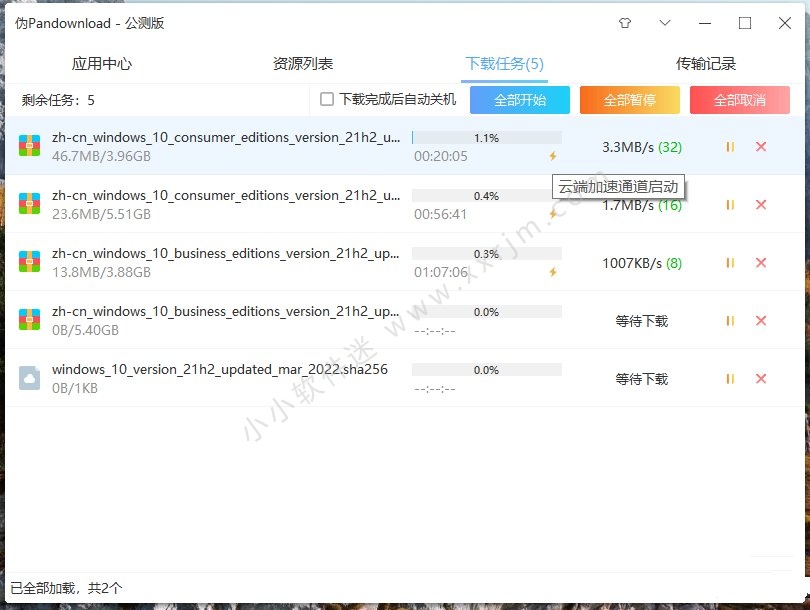Open the 资源列表 tab
810x610 pixels.
pos(303,64)
